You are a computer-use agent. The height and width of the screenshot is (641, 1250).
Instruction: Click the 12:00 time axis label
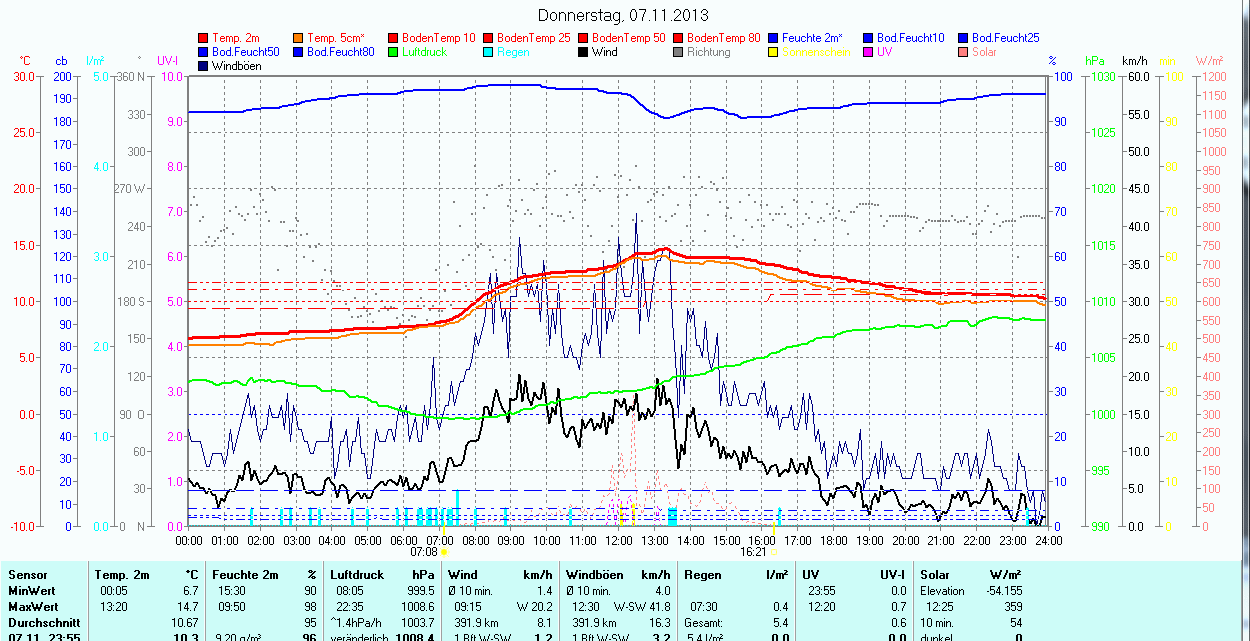click(618, 540)
